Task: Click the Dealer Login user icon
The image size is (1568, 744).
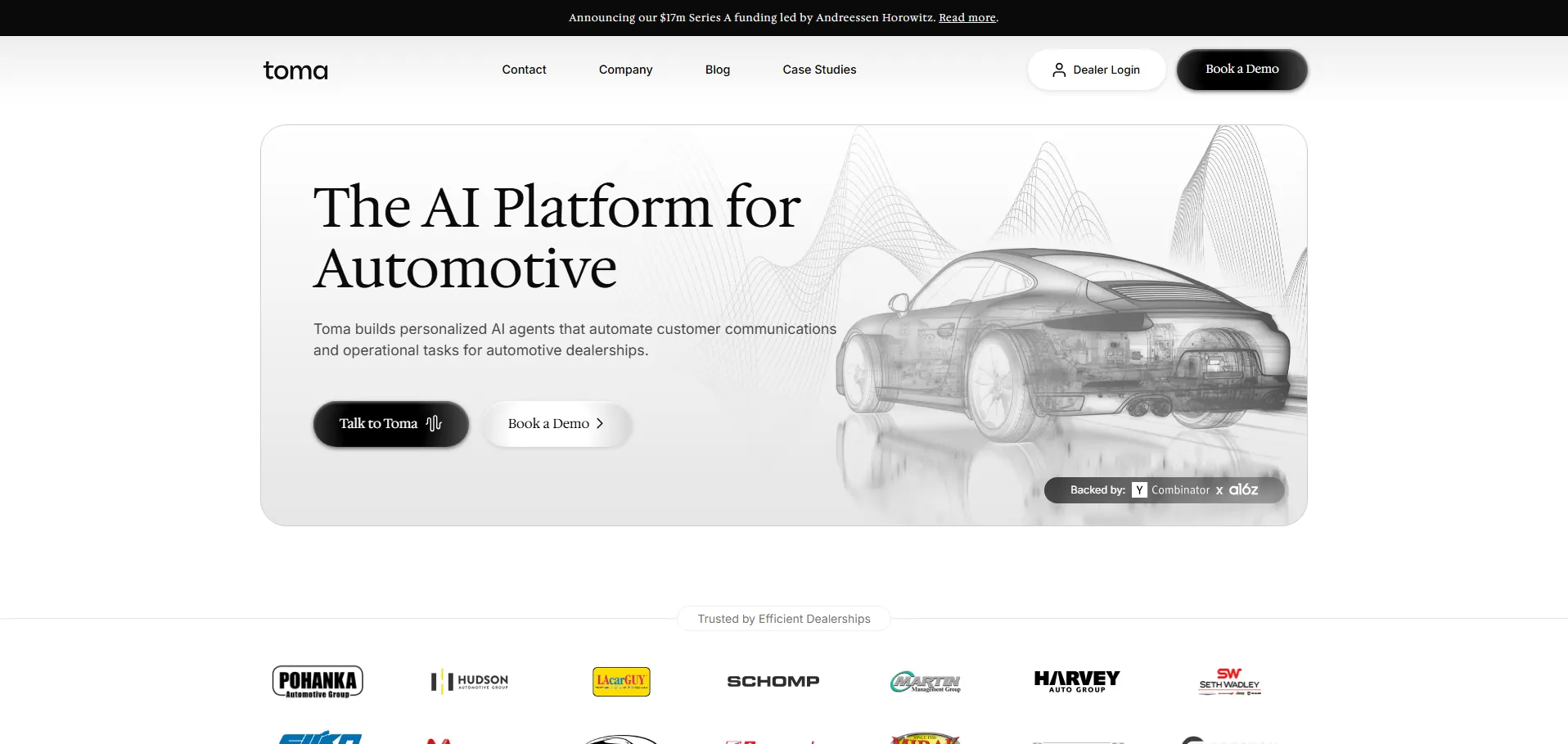Action: pos(1059,70)
